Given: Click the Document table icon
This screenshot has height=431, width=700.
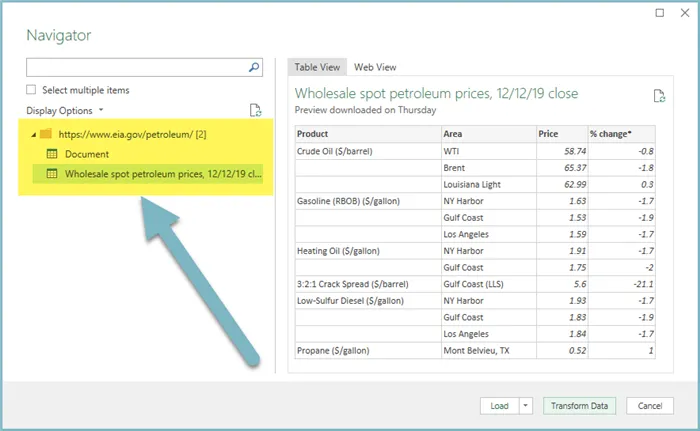Looking at the screenshot, I should click(52, 154).
